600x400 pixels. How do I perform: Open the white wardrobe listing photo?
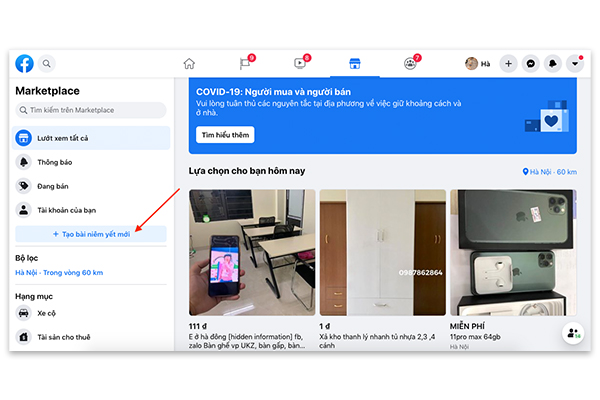[383, 253]
